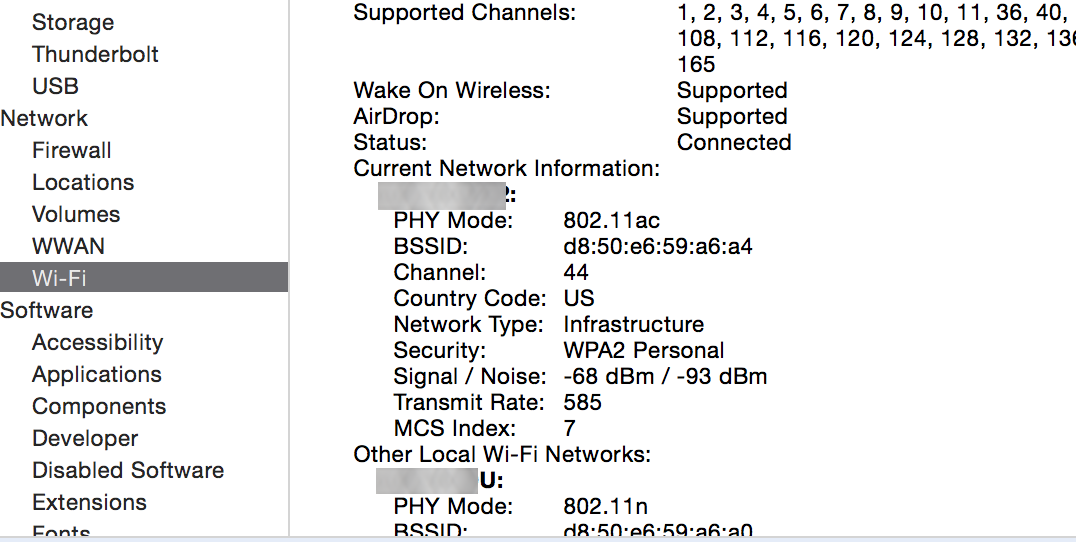Click the Current Network Information heading
1076x542 pixels.
[506, 169]
